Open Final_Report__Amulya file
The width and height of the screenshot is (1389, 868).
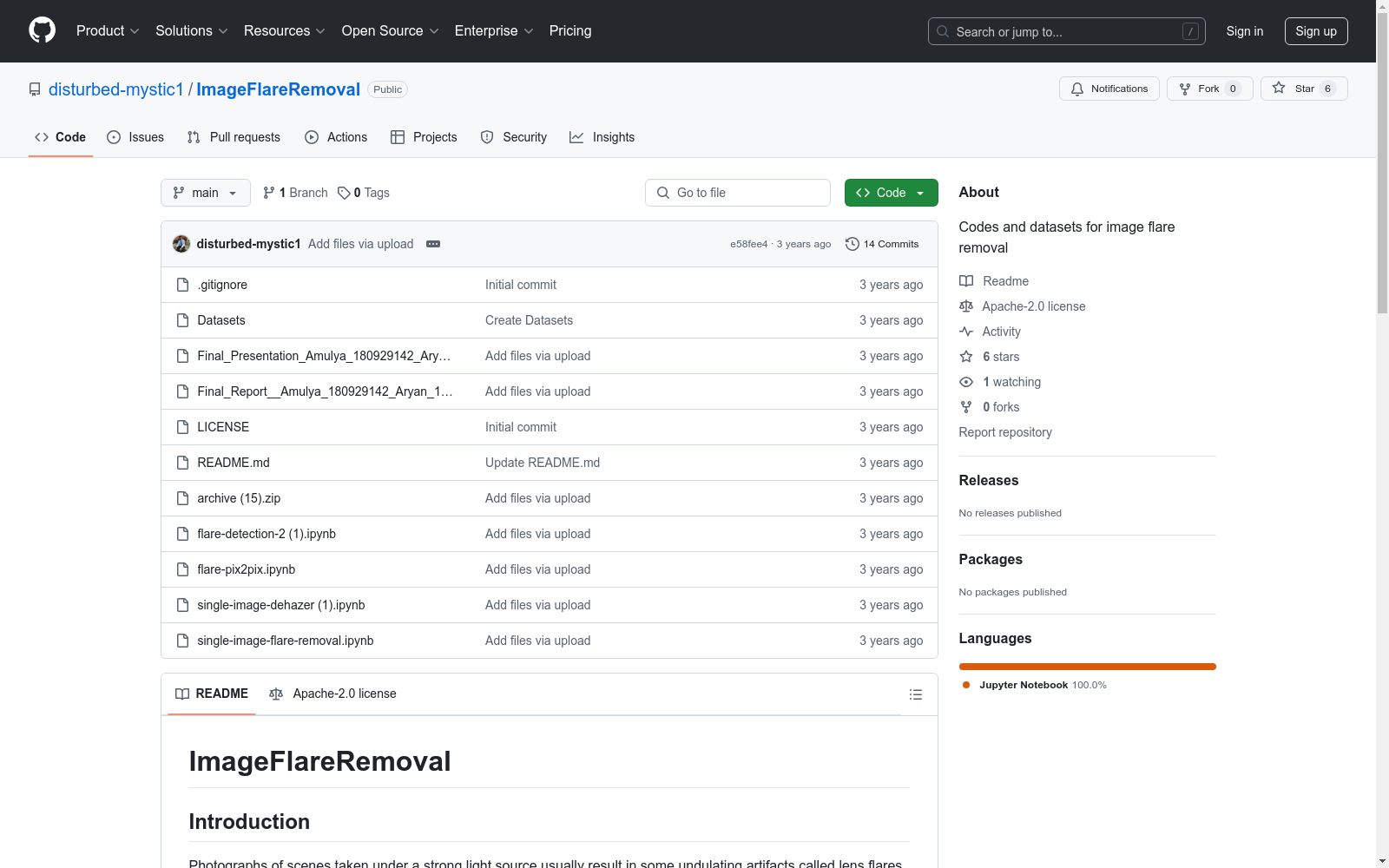click(x=325, y=391)
